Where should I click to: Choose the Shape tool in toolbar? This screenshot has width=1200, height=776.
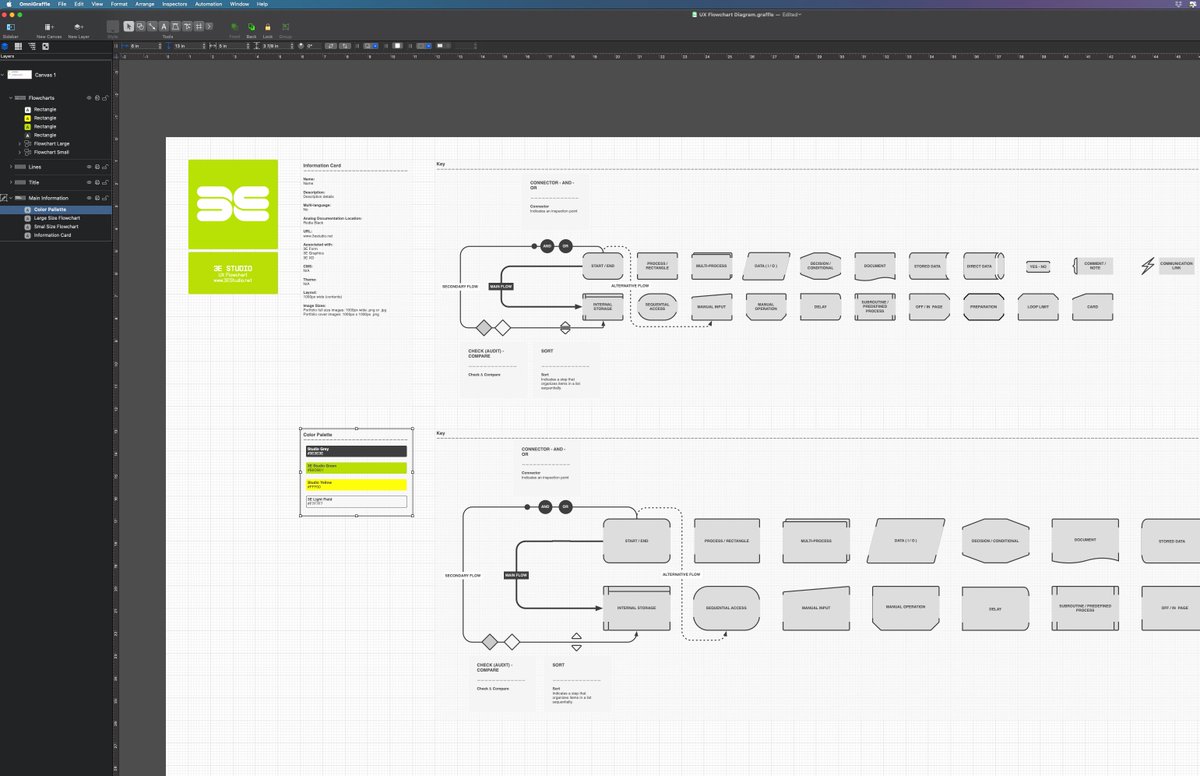139,26
